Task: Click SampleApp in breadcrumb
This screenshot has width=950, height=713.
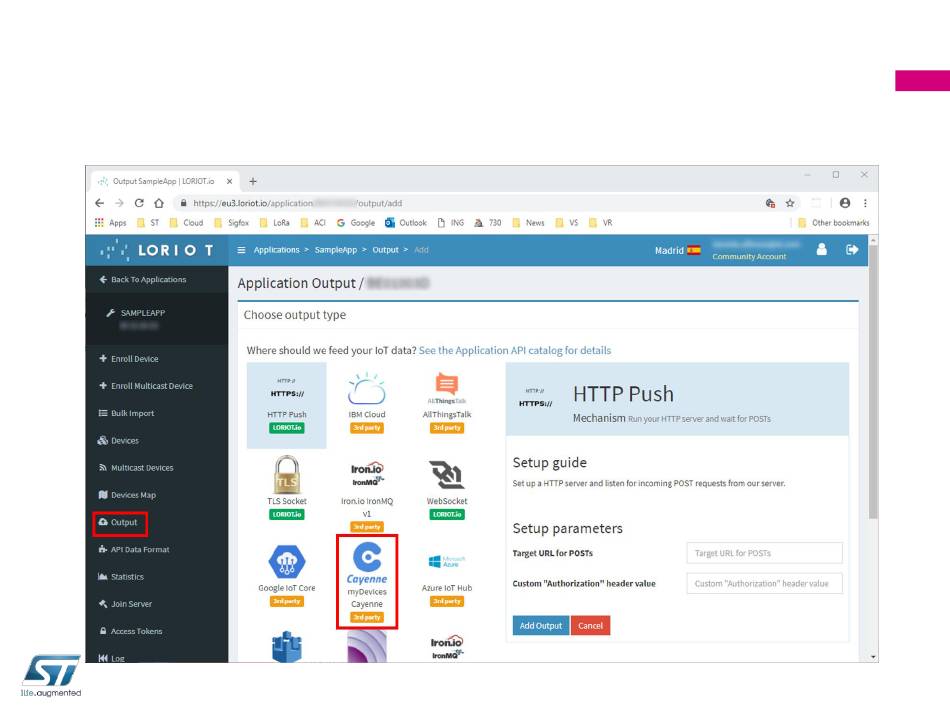Action: point(336,250)
